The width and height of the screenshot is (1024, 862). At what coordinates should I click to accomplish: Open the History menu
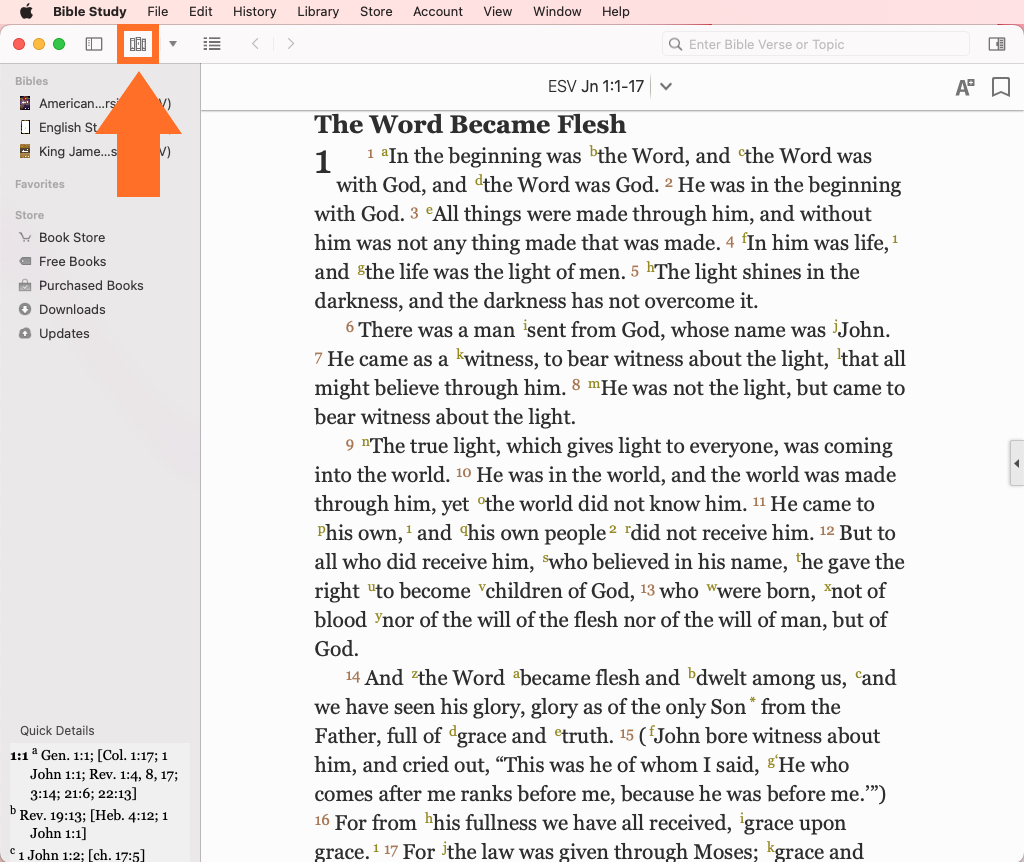254,12
